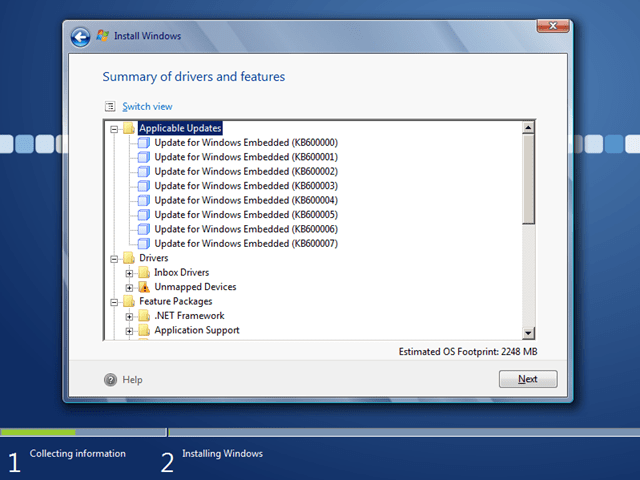Select the Unmapped Devices label

pos(196,287)
